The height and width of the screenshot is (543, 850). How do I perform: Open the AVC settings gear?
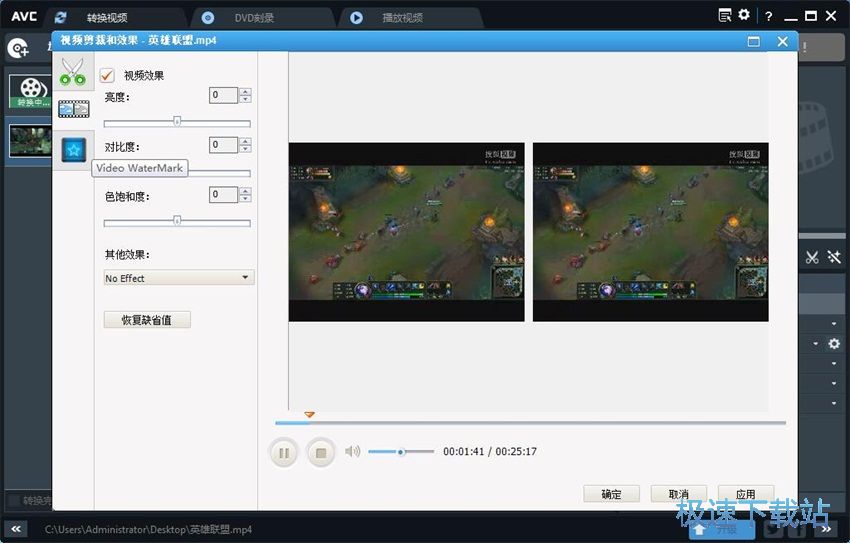click(744, 15)
